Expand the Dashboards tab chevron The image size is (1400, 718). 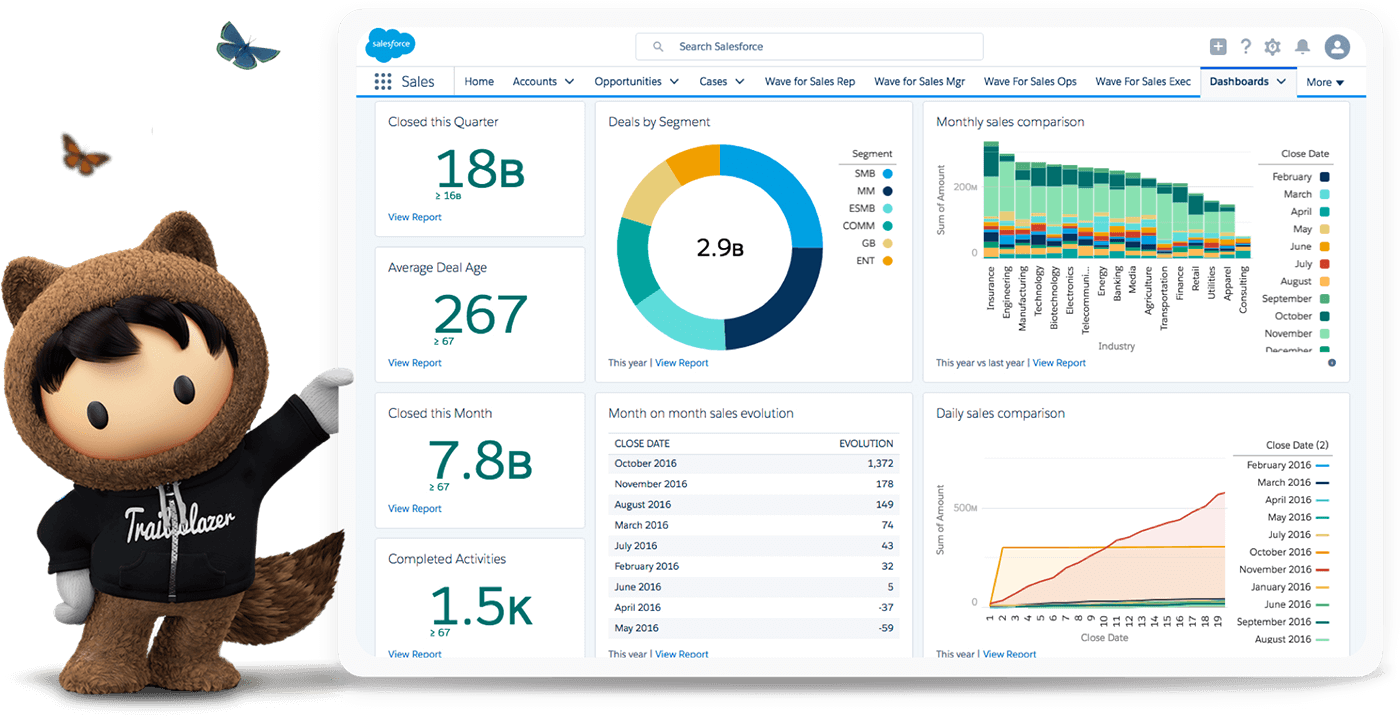pyautogui.click(x=1280, y=82)
